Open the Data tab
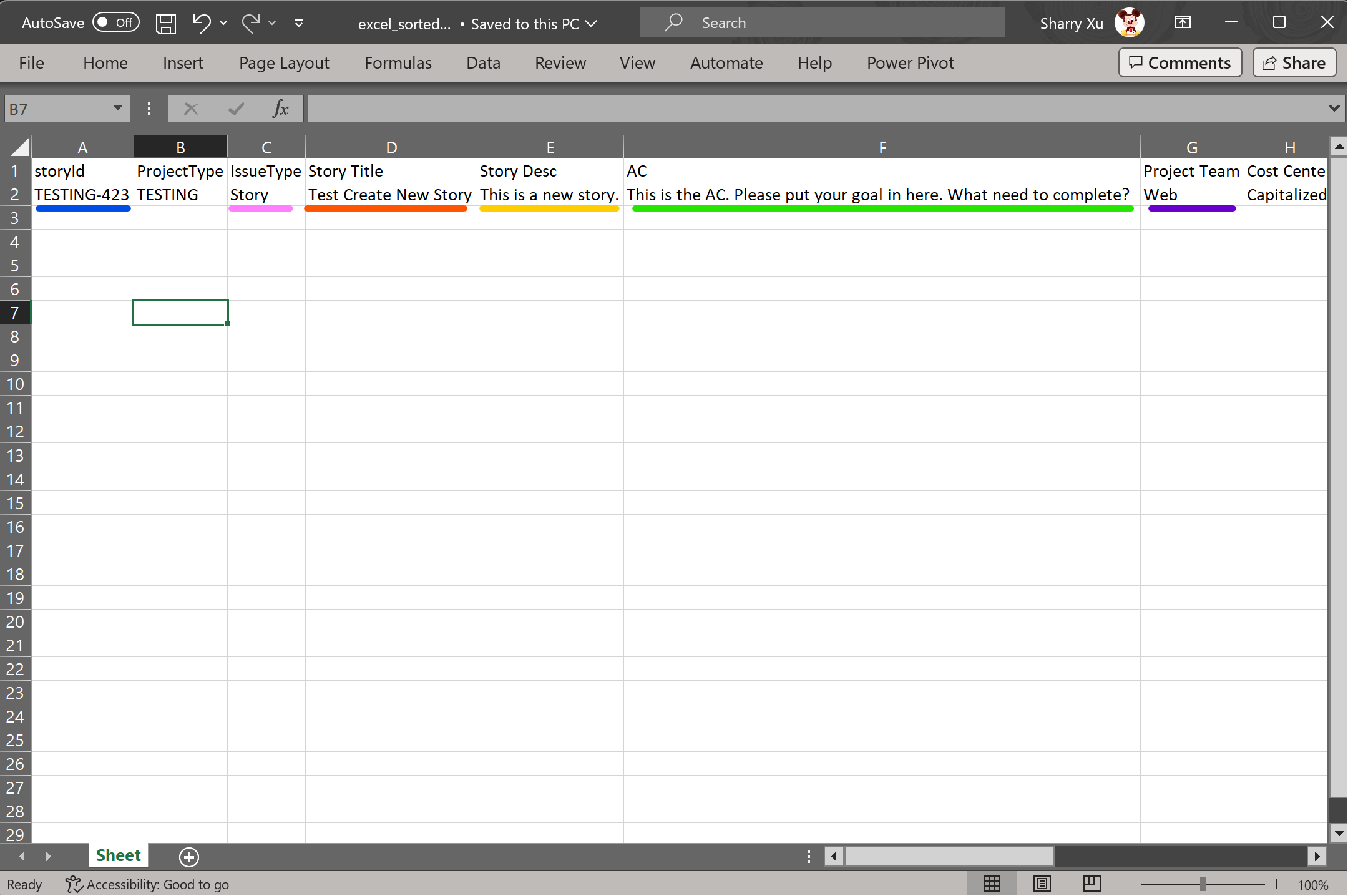Image resolution: width=1348 pixels, height=896 pixels. [484, 63]
